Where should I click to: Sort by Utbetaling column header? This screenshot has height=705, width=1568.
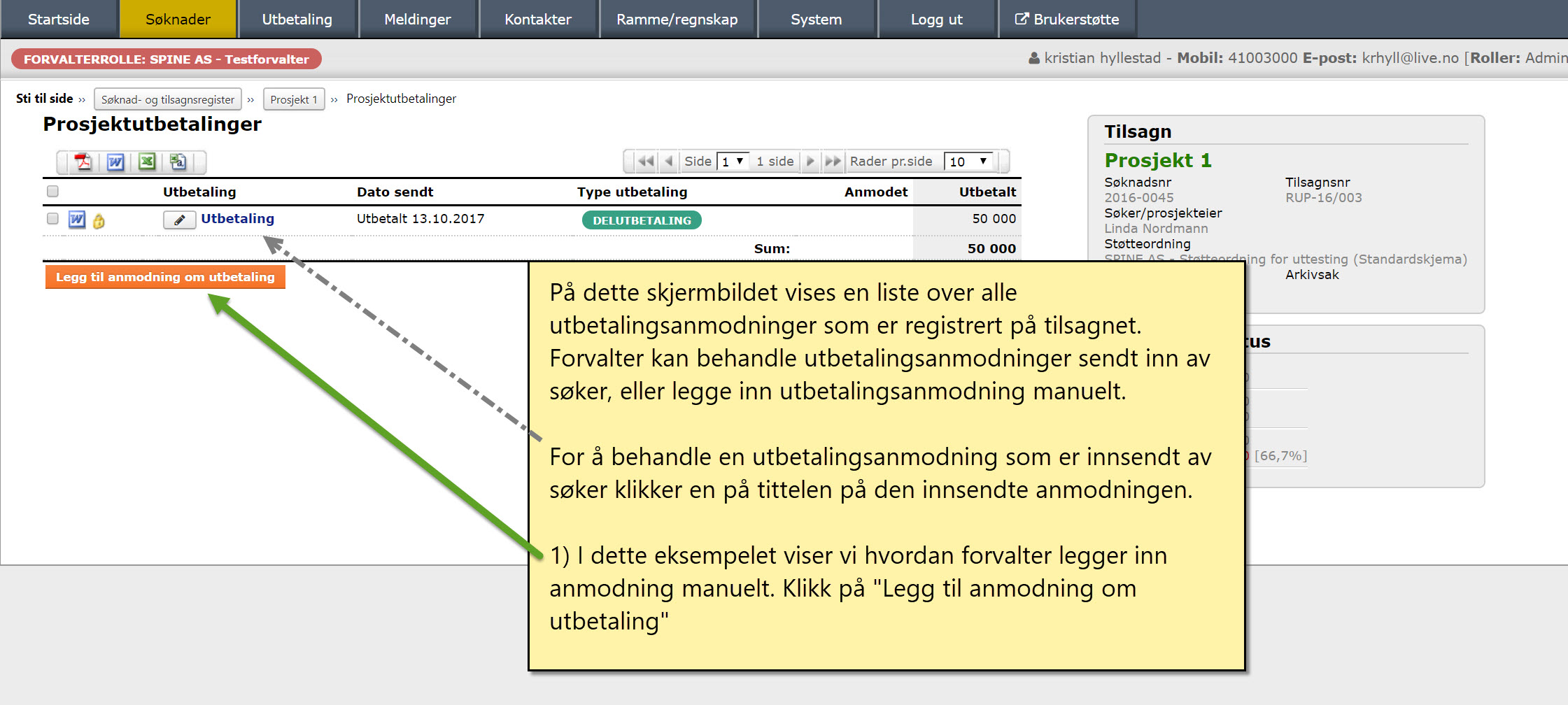click(199, 192)
